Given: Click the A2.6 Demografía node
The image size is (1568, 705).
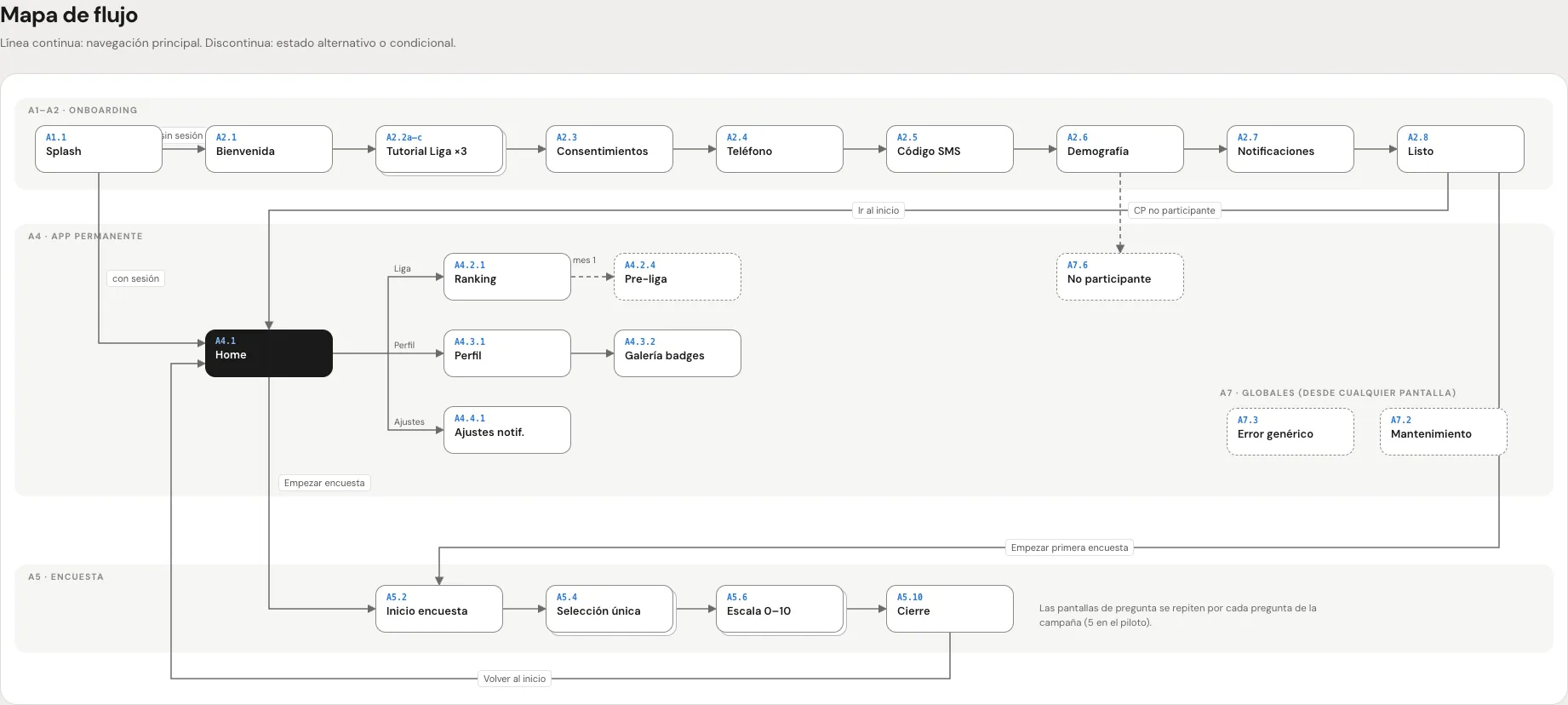Looking at the screenshot, I should pos(1120,149).
